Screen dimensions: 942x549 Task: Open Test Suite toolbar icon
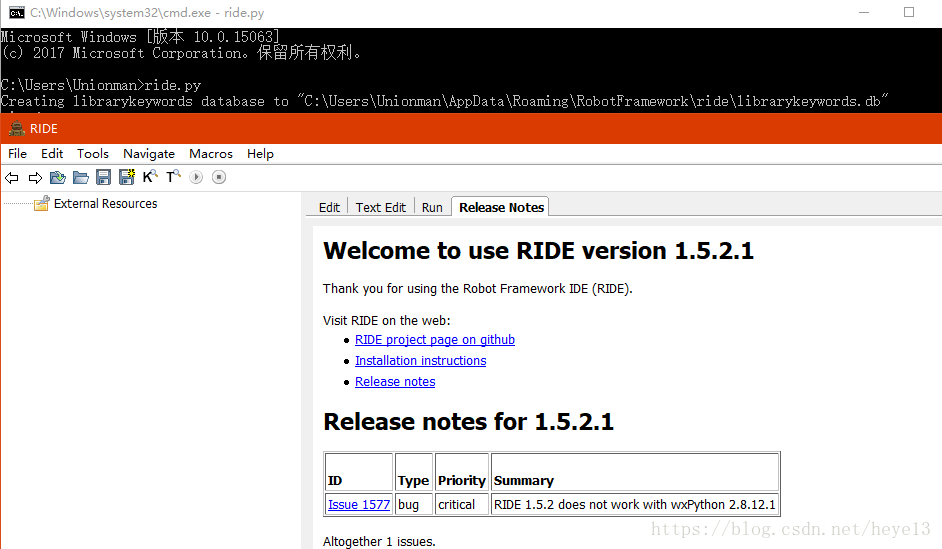pyautogui.click(x=58, y=177)
